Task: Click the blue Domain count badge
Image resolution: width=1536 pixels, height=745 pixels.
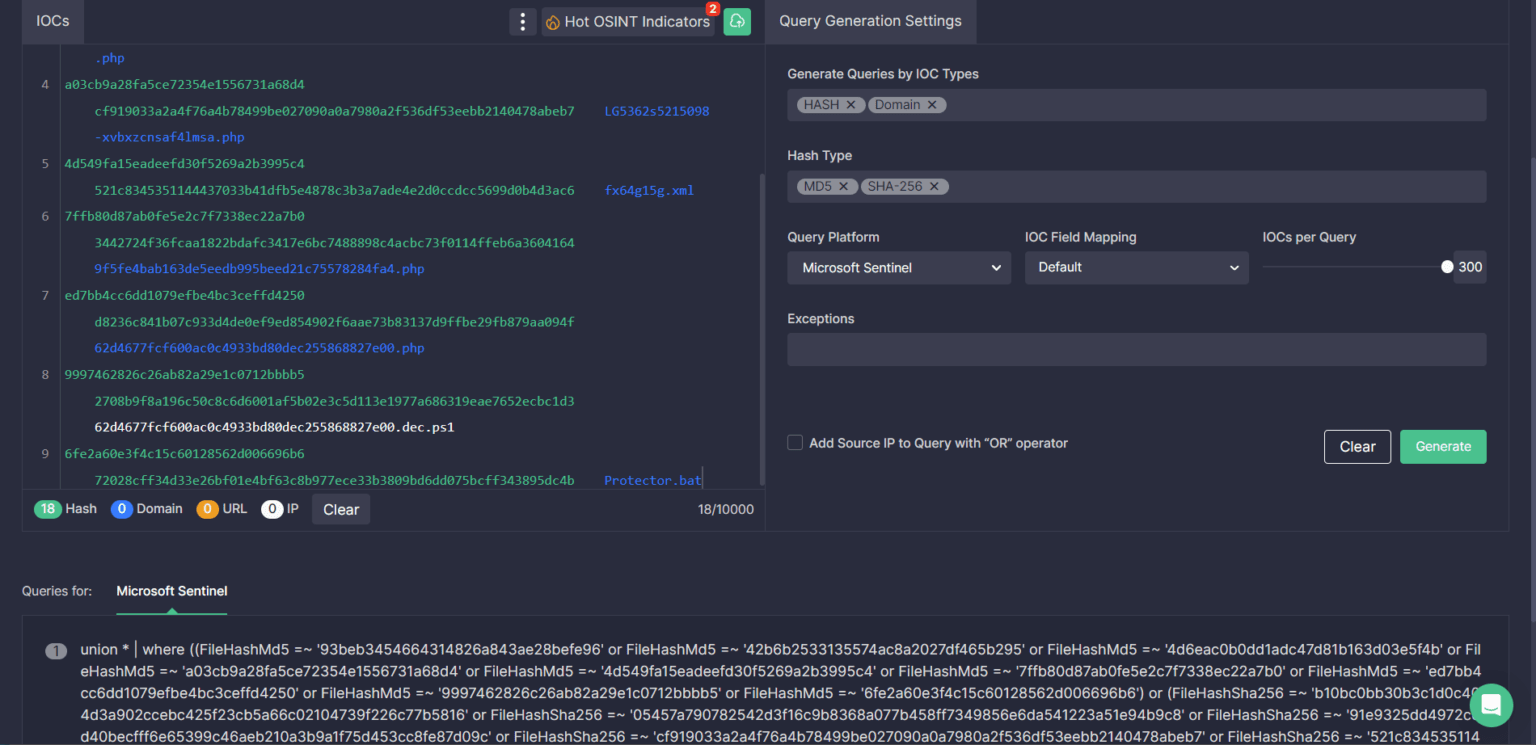Action: [x=122, y=509]
